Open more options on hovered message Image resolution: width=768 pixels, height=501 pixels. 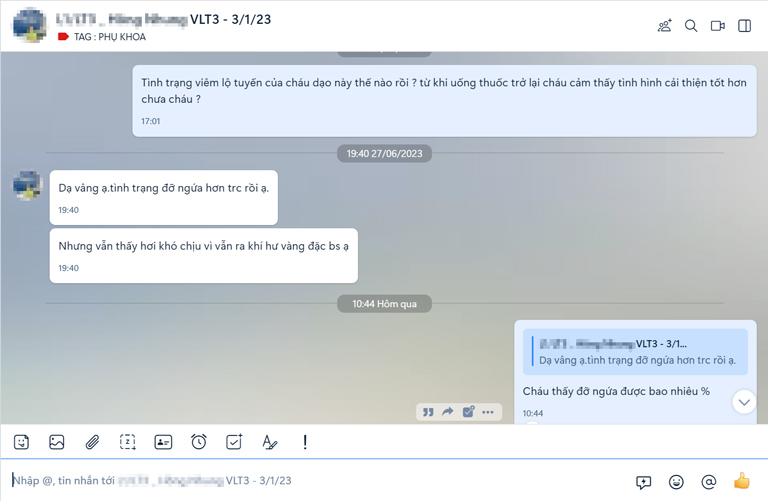pyautogui.click(x=488, y=412)
